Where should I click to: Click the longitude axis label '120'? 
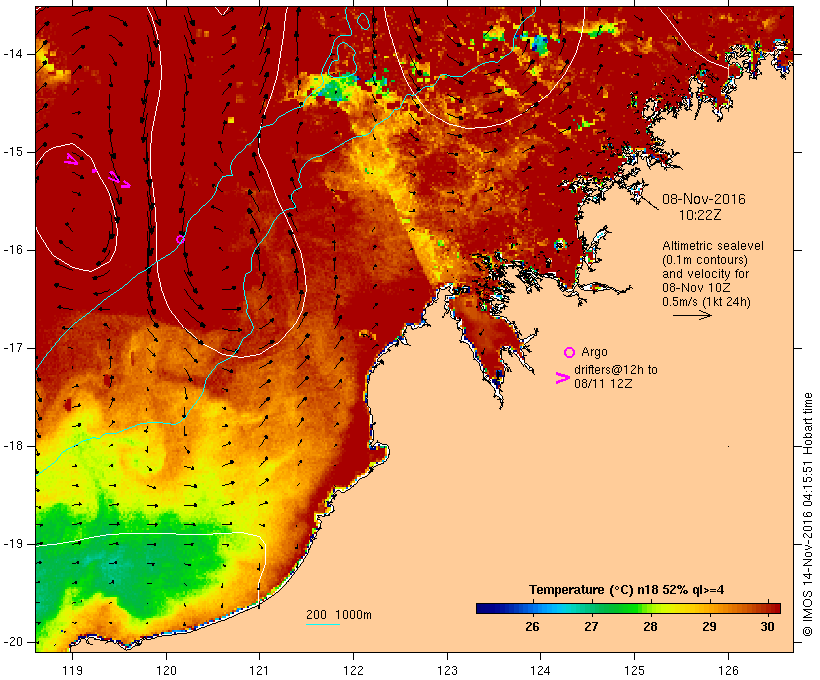(166, 671)
